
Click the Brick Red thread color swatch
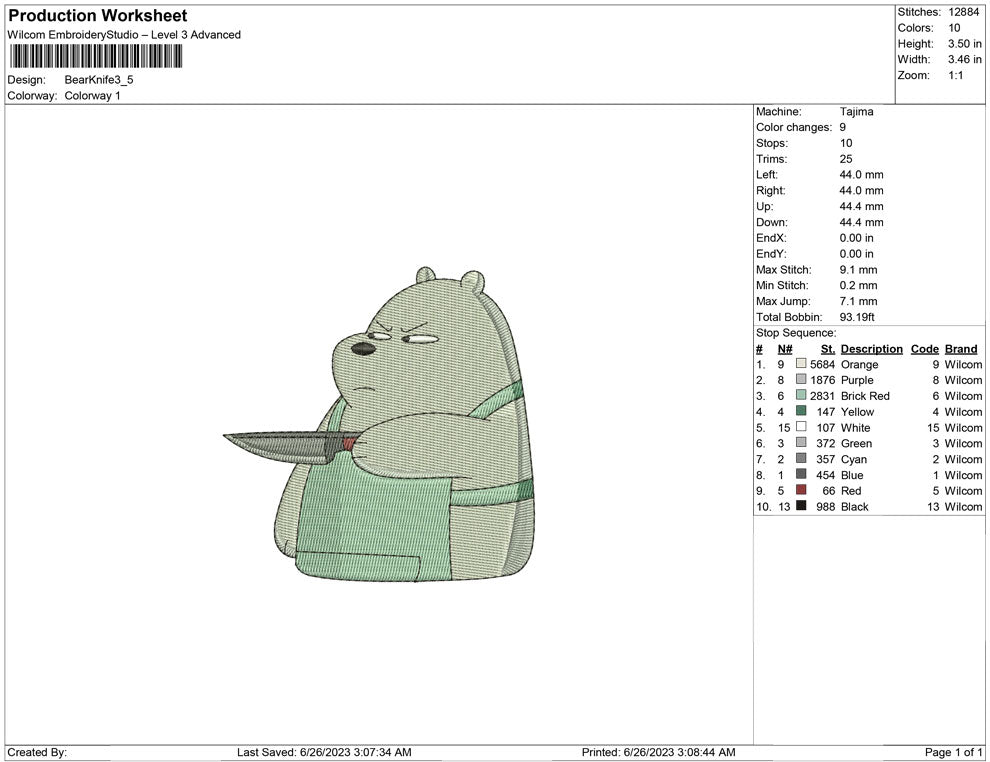click(x=801, y=395)
